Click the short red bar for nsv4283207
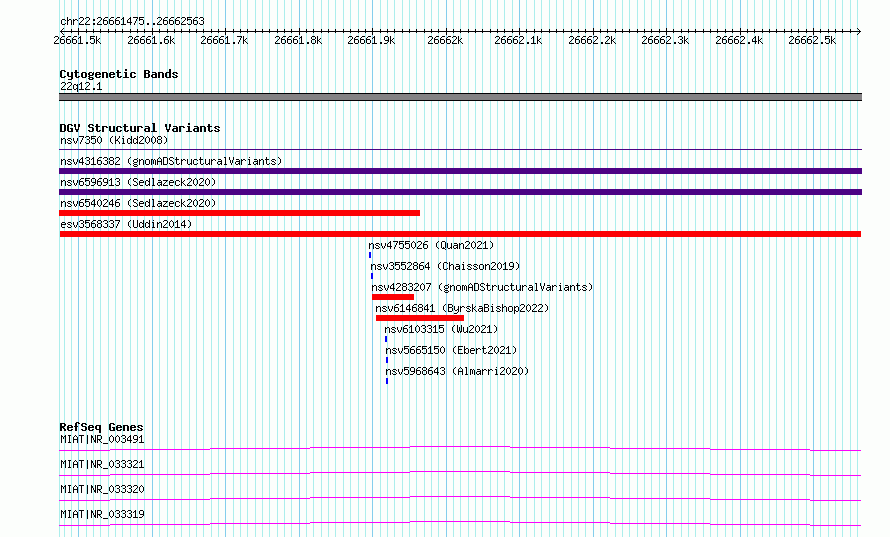 (393, 297)
